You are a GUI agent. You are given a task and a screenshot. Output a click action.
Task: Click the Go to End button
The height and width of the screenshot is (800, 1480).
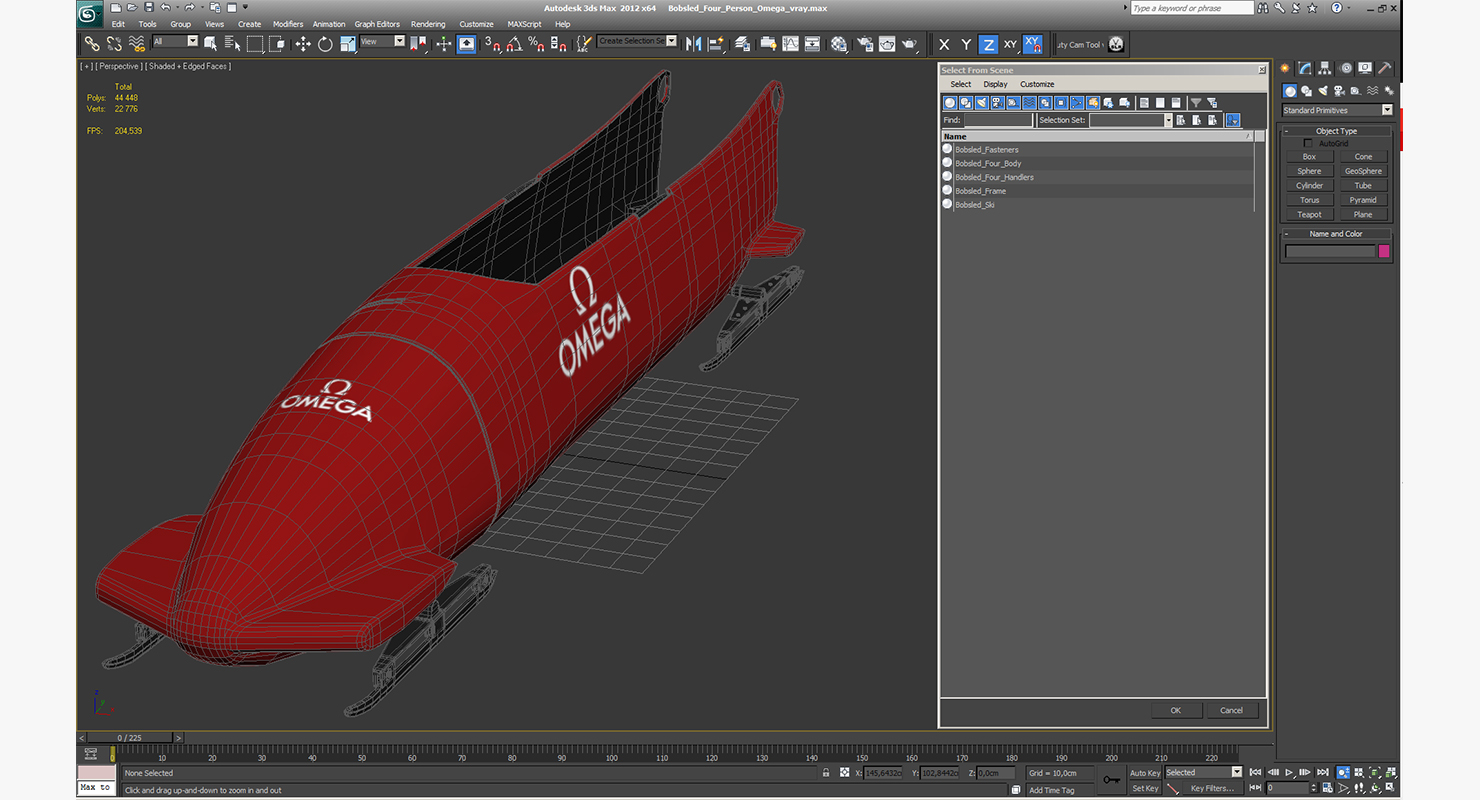click(x=1323, y=772)
